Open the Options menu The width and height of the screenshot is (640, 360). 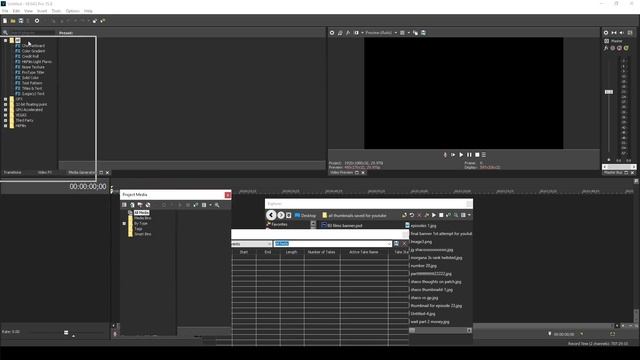(73, 11)
